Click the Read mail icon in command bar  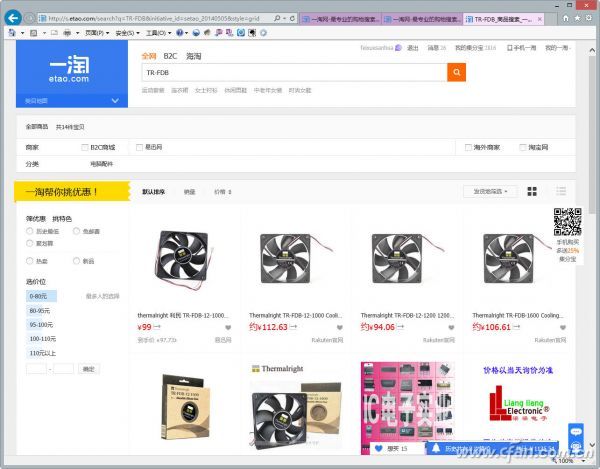tap(54, 33)
